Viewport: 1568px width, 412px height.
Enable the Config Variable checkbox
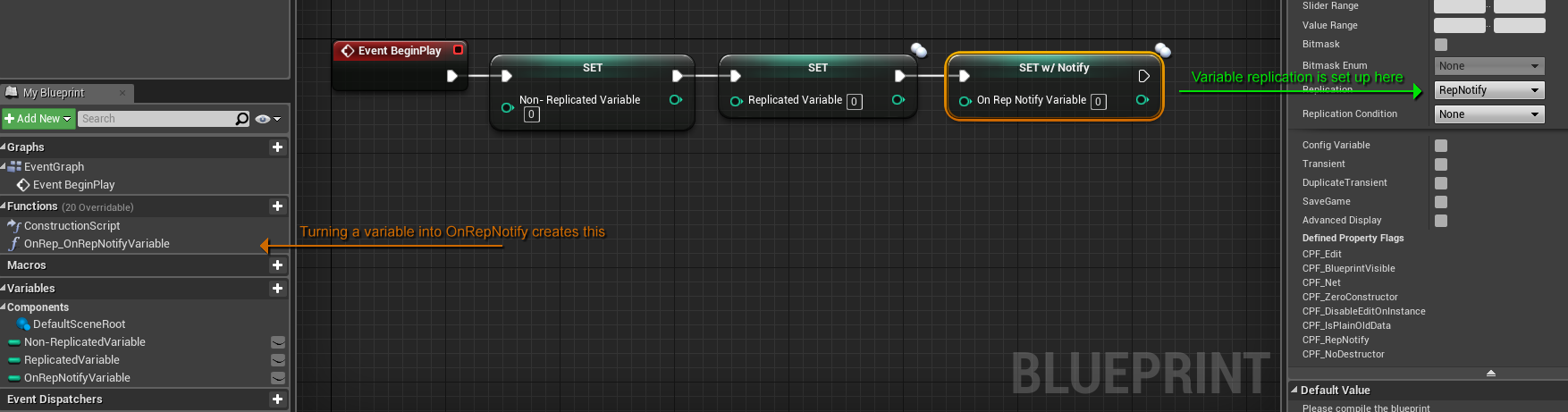pos(1441,146)
